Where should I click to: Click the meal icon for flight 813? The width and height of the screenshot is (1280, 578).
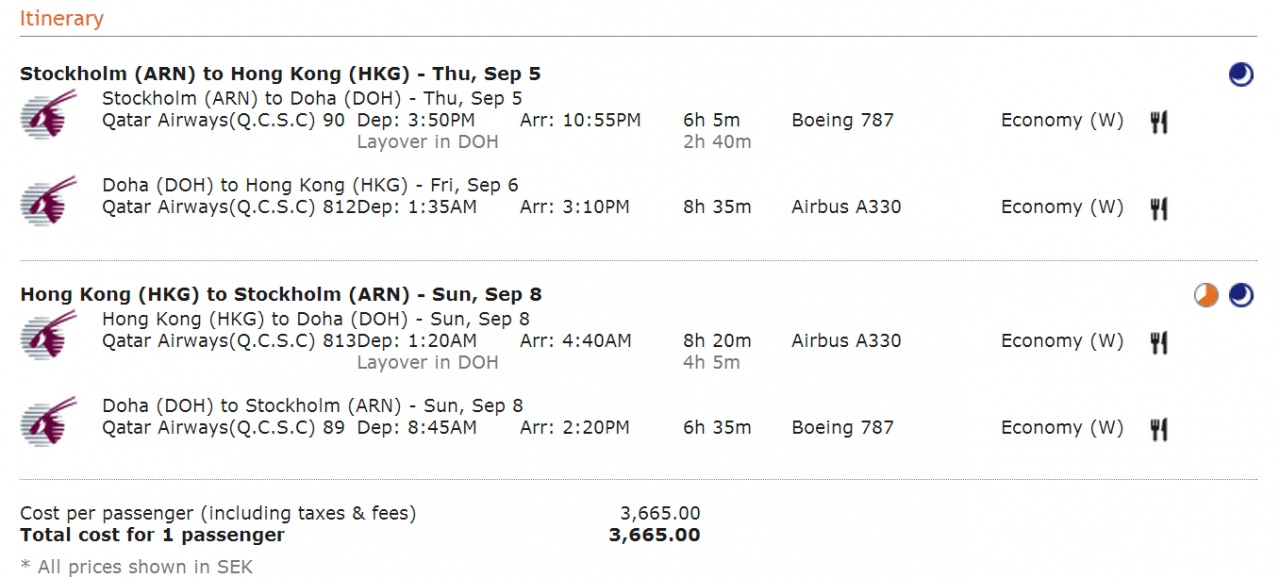[x=1159, y=343]
